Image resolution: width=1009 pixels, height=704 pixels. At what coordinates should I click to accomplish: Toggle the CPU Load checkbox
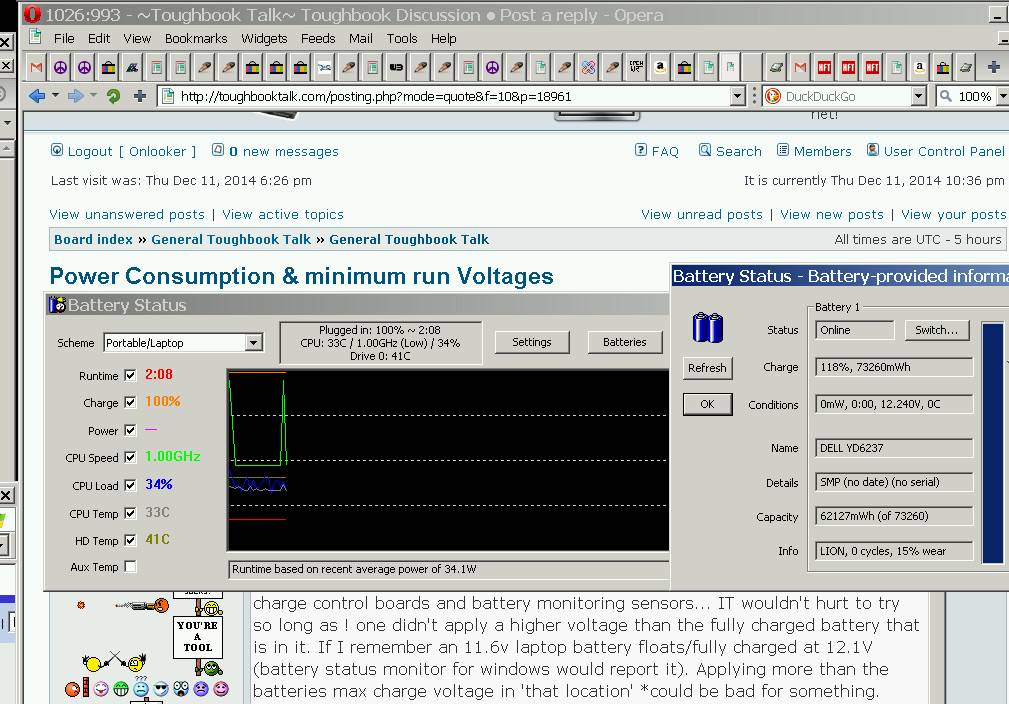click(131, 485)
